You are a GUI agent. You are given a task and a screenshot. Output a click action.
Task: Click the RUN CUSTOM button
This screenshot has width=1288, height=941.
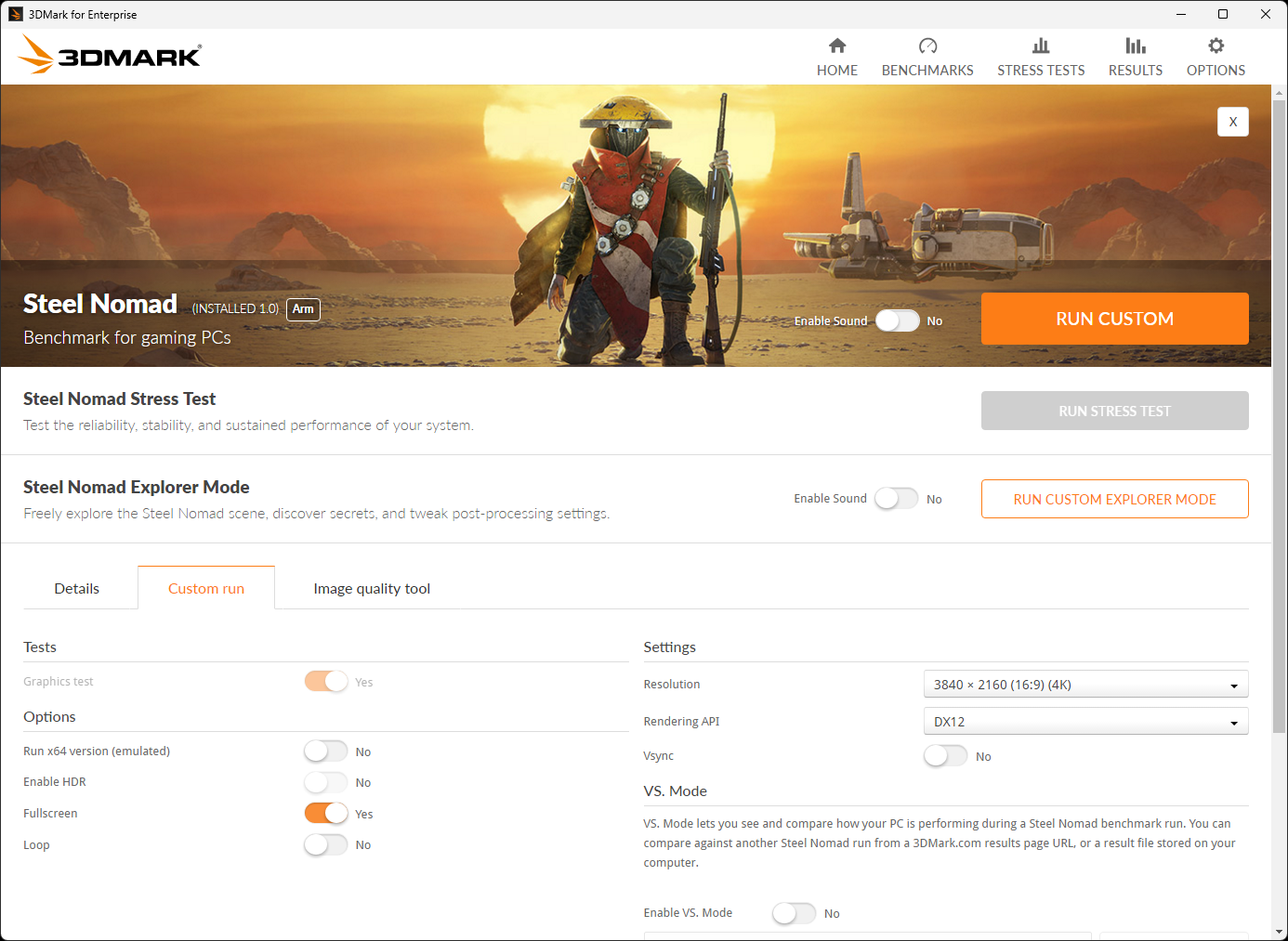1115,319
